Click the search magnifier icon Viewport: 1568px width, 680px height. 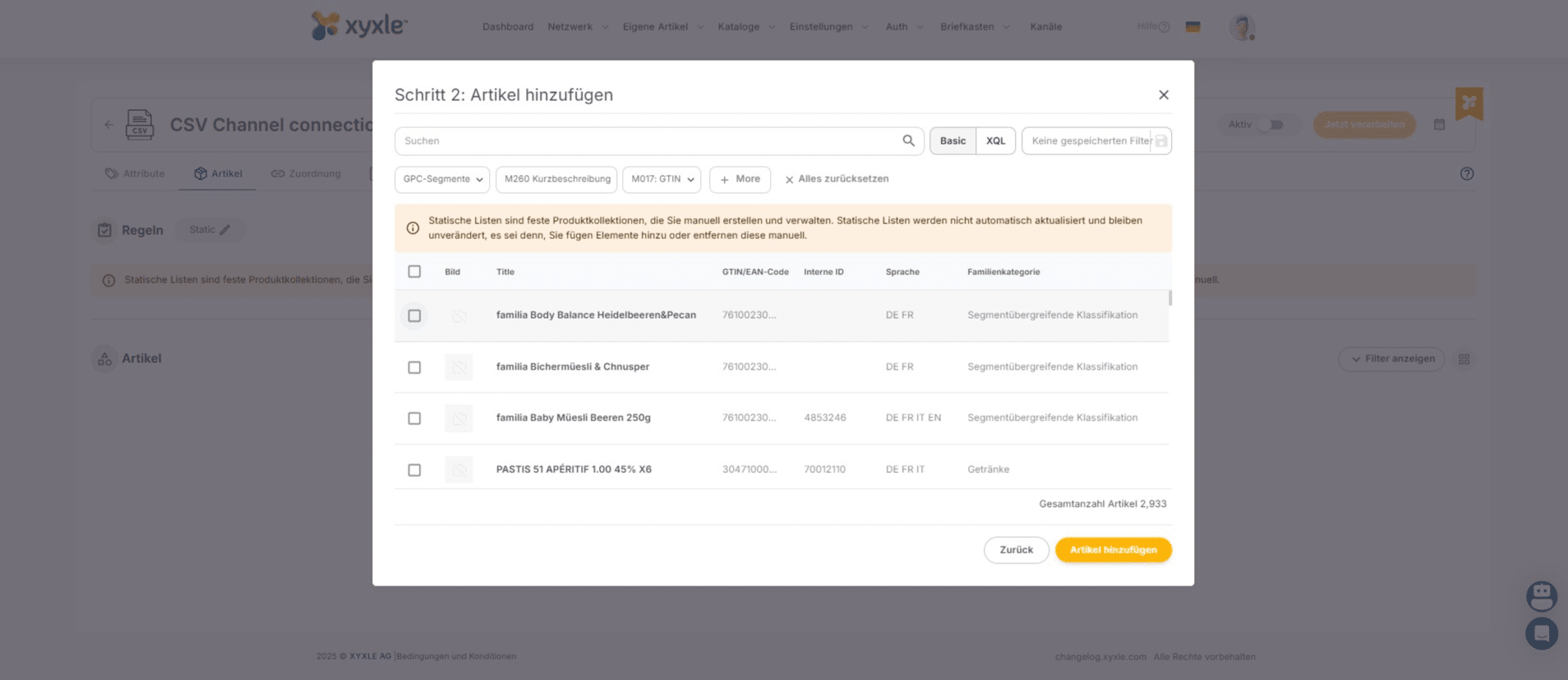(908, 140)
